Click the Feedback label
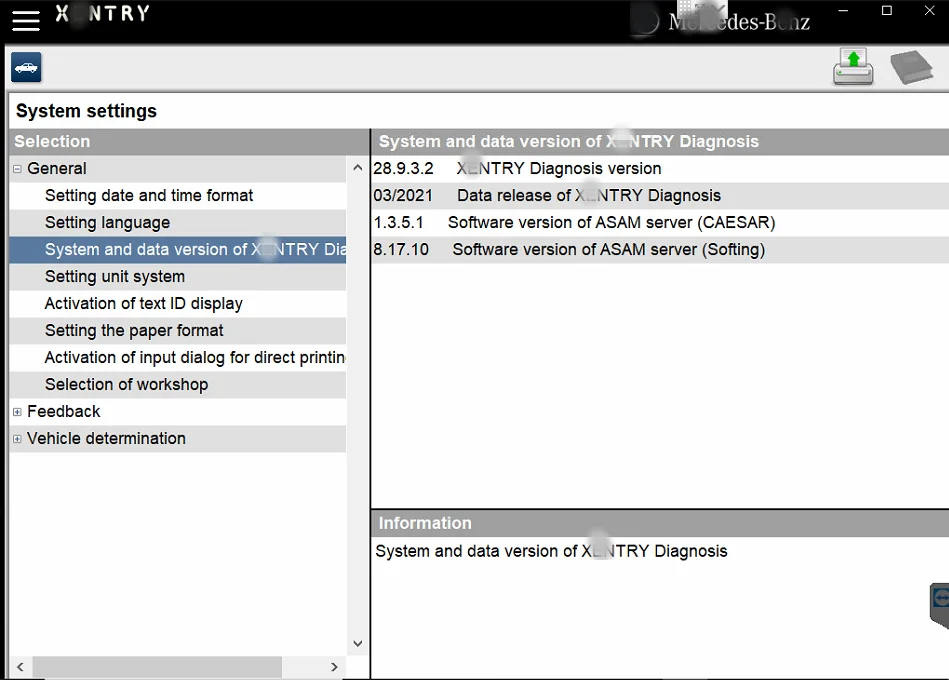This screenshot has height=680, width=949. pos(64,411)
